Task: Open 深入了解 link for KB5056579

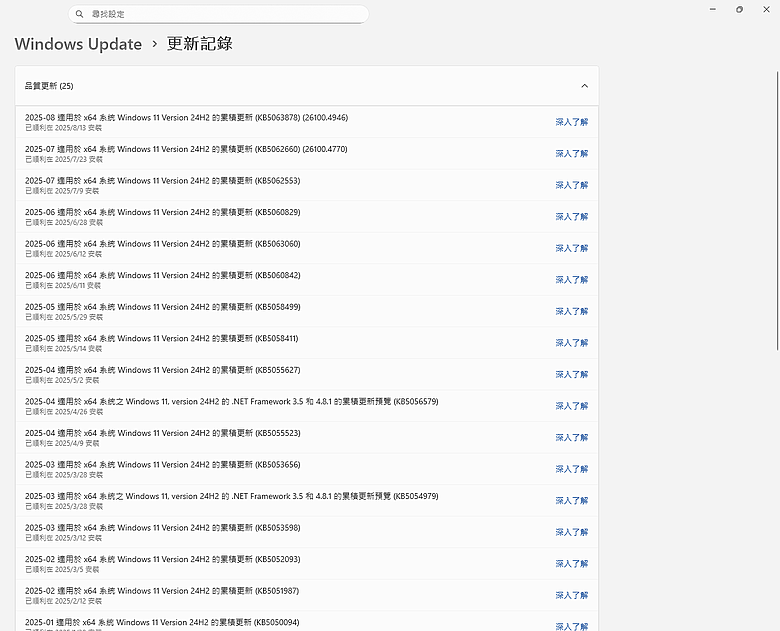Action: 572,406
